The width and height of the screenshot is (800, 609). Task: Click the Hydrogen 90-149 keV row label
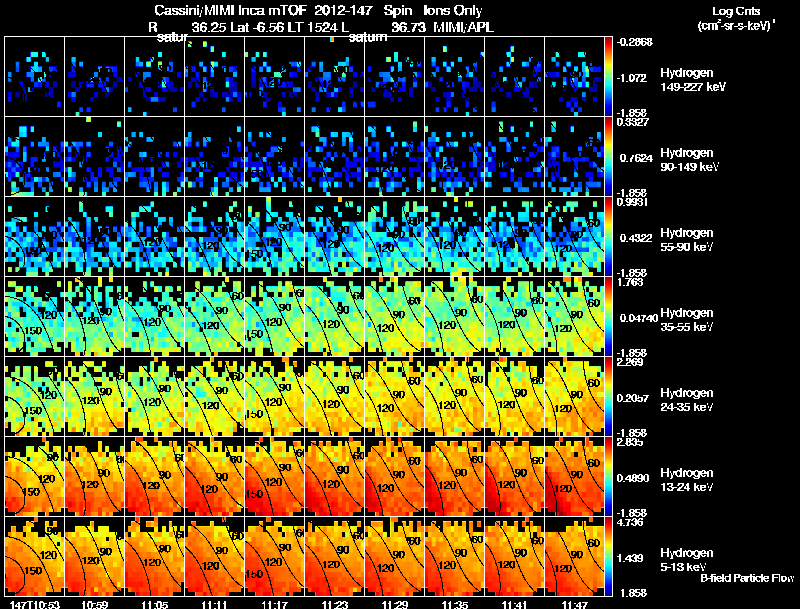click(x=689, y=160)
